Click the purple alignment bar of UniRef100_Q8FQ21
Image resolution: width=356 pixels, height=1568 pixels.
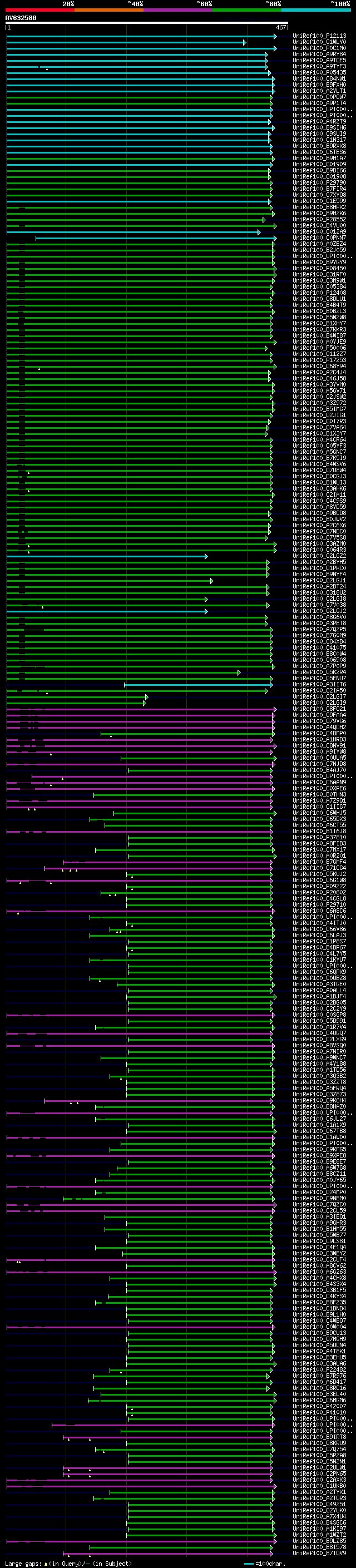tap(141, 709)
